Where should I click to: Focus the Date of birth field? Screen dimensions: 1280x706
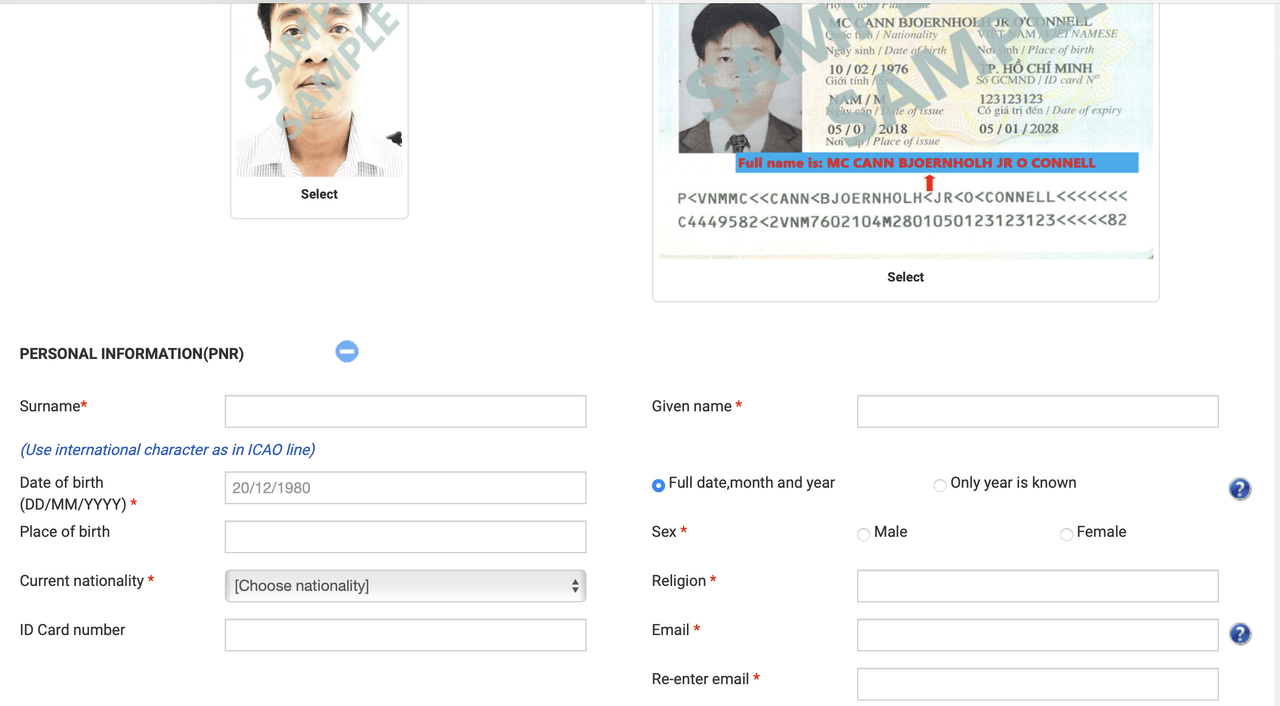[405, 488]
